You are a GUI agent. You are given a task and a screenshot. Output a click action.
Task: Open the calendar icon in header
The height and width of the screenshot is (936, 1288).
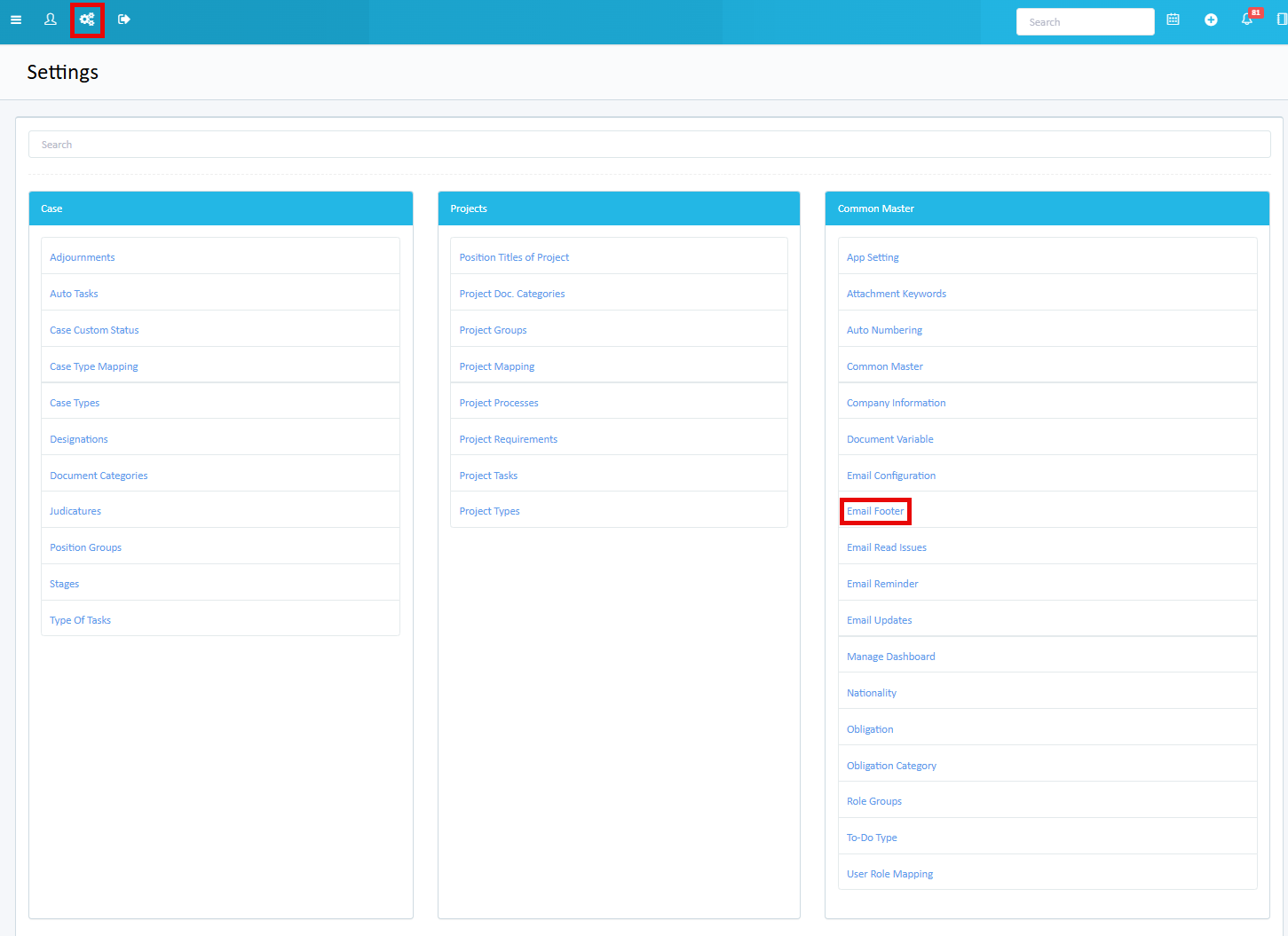click(x=1173, y=20)
